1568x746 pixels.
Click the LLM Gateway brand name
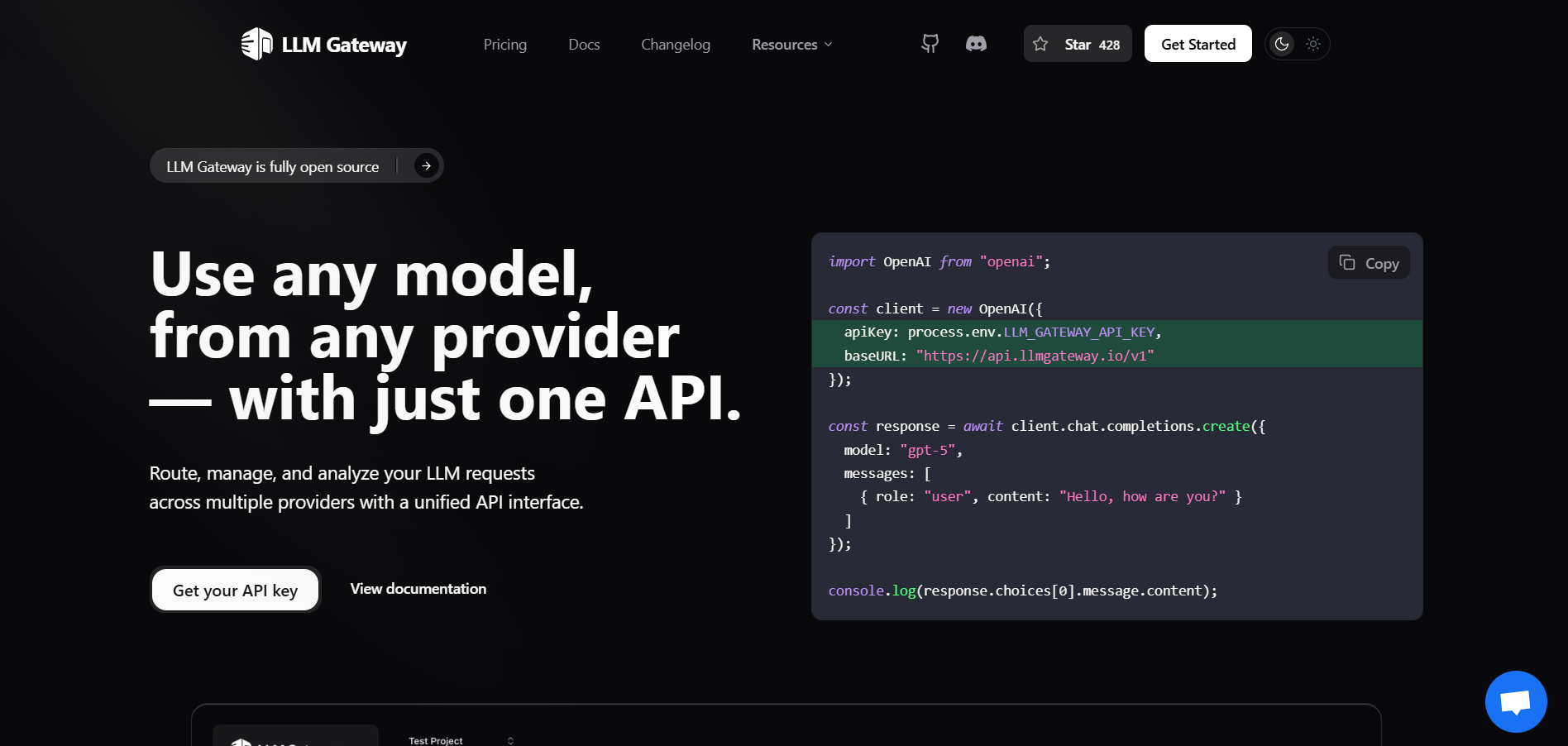(344, 45)
